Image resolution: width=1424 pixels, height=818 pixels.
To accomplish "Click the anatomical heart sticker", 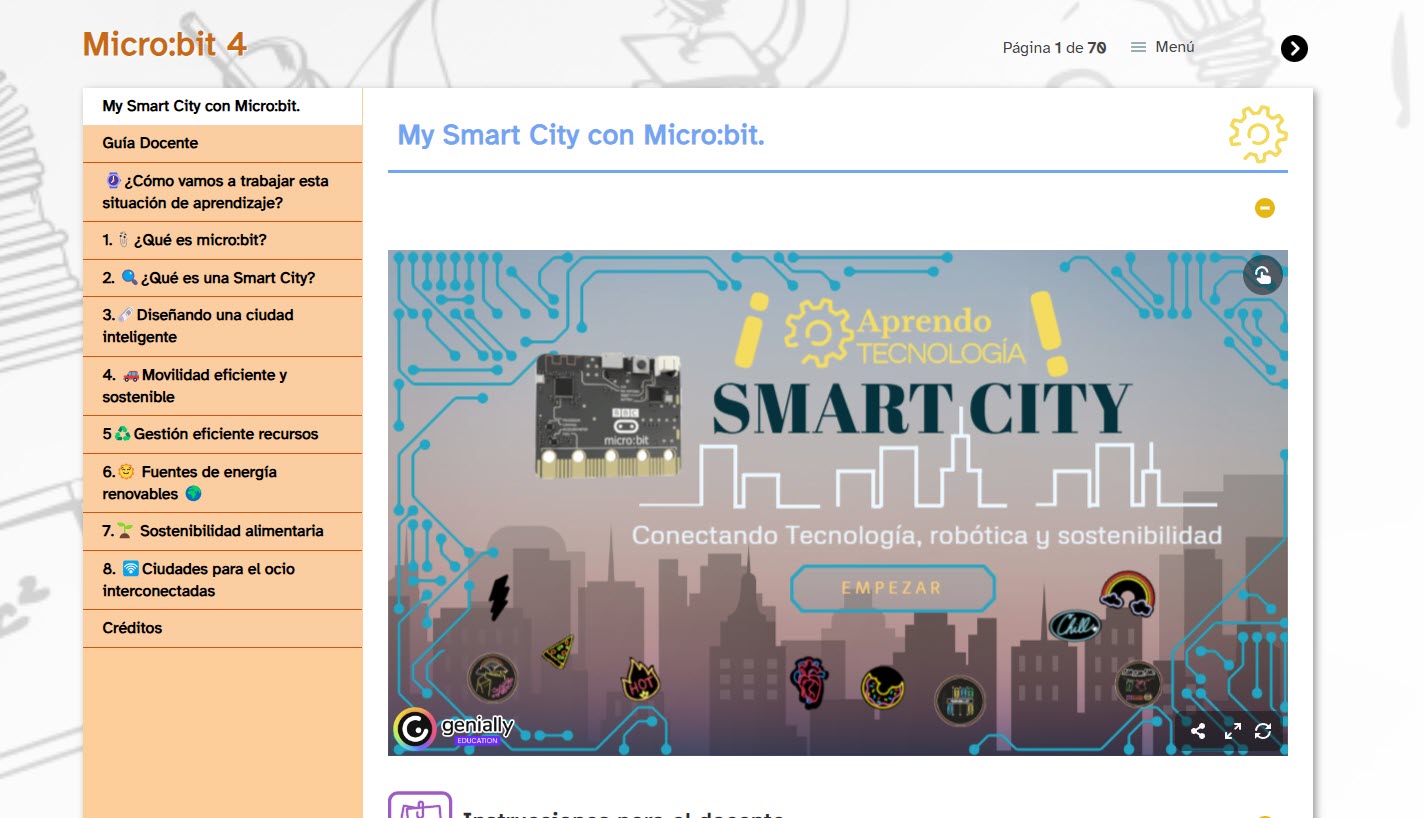I will 808,682.
